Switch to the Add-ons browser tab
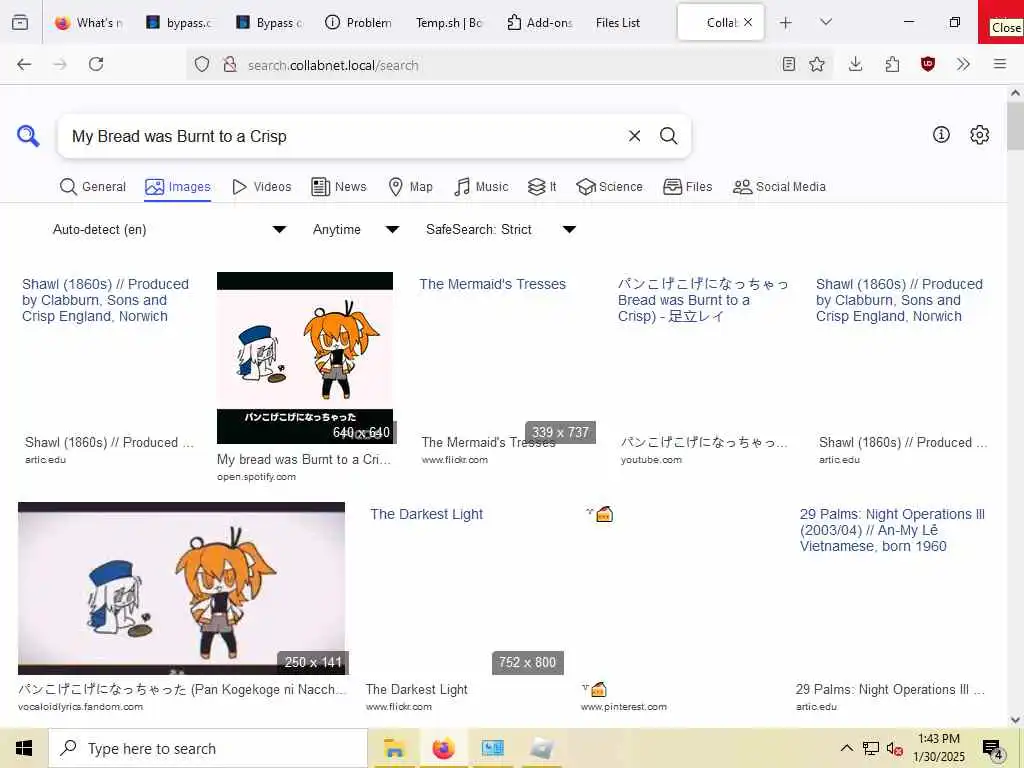The image size is (1024, 768). click(x=540, y=23)
